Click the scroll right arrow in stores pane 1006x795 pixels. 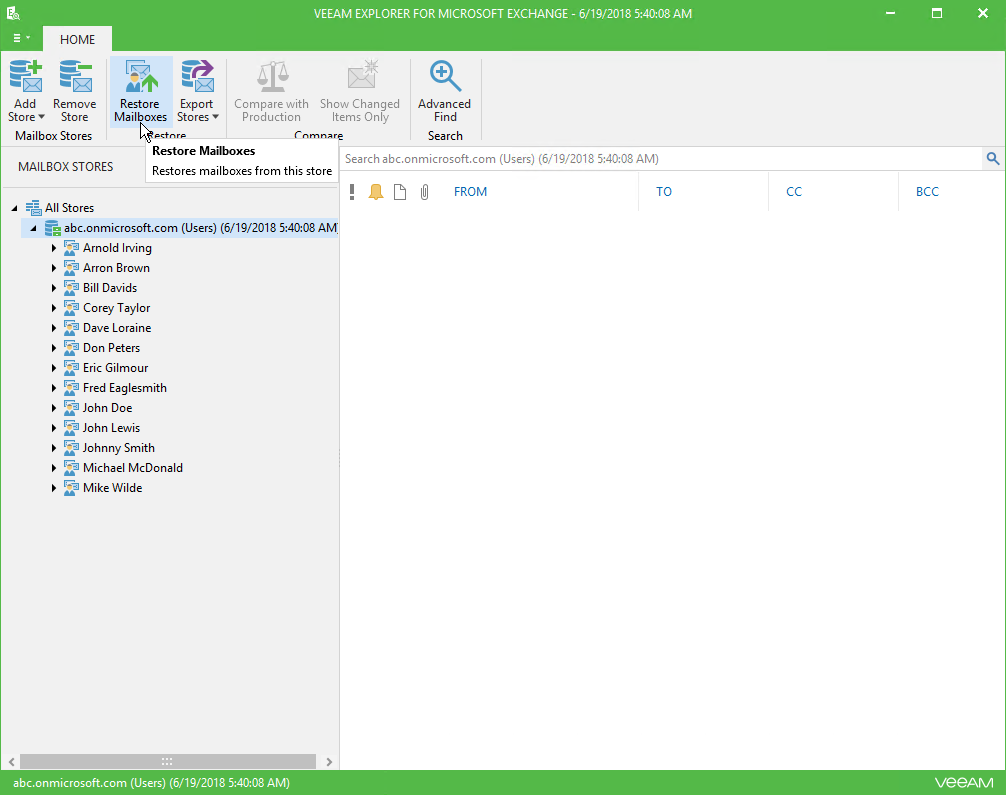[x=329, y=762]
